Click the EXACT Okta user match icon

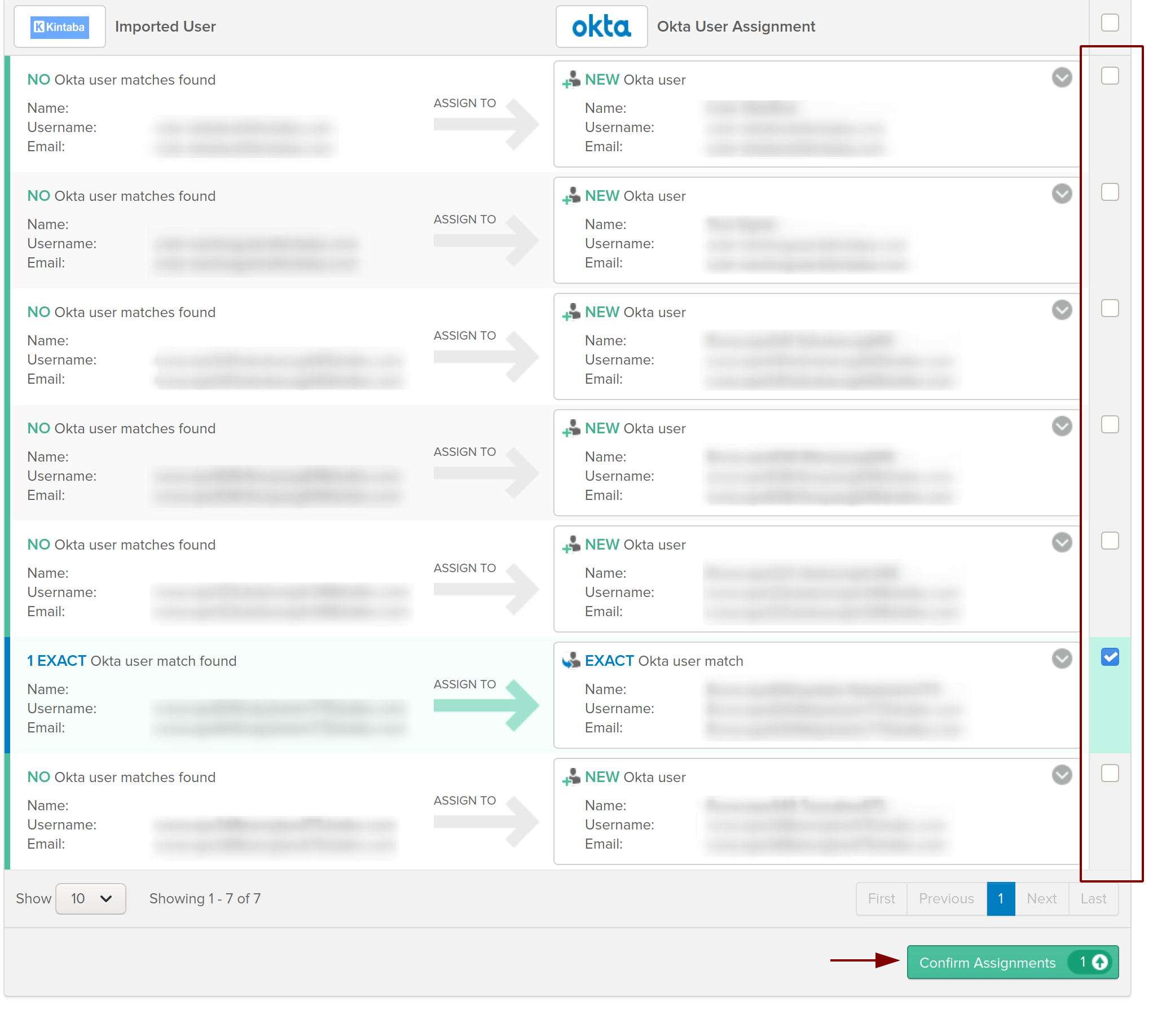point(571,661)
